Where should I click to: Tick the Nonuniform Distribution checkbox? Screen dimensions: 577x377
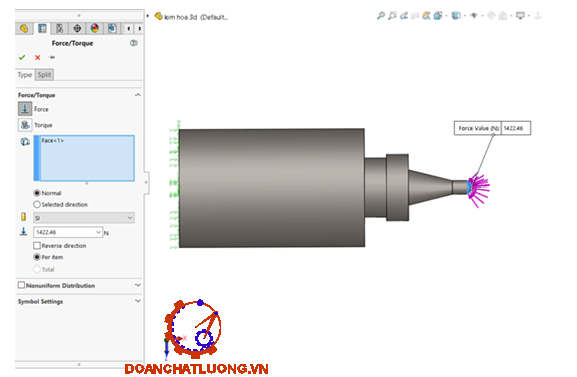(x=21, y=285)
